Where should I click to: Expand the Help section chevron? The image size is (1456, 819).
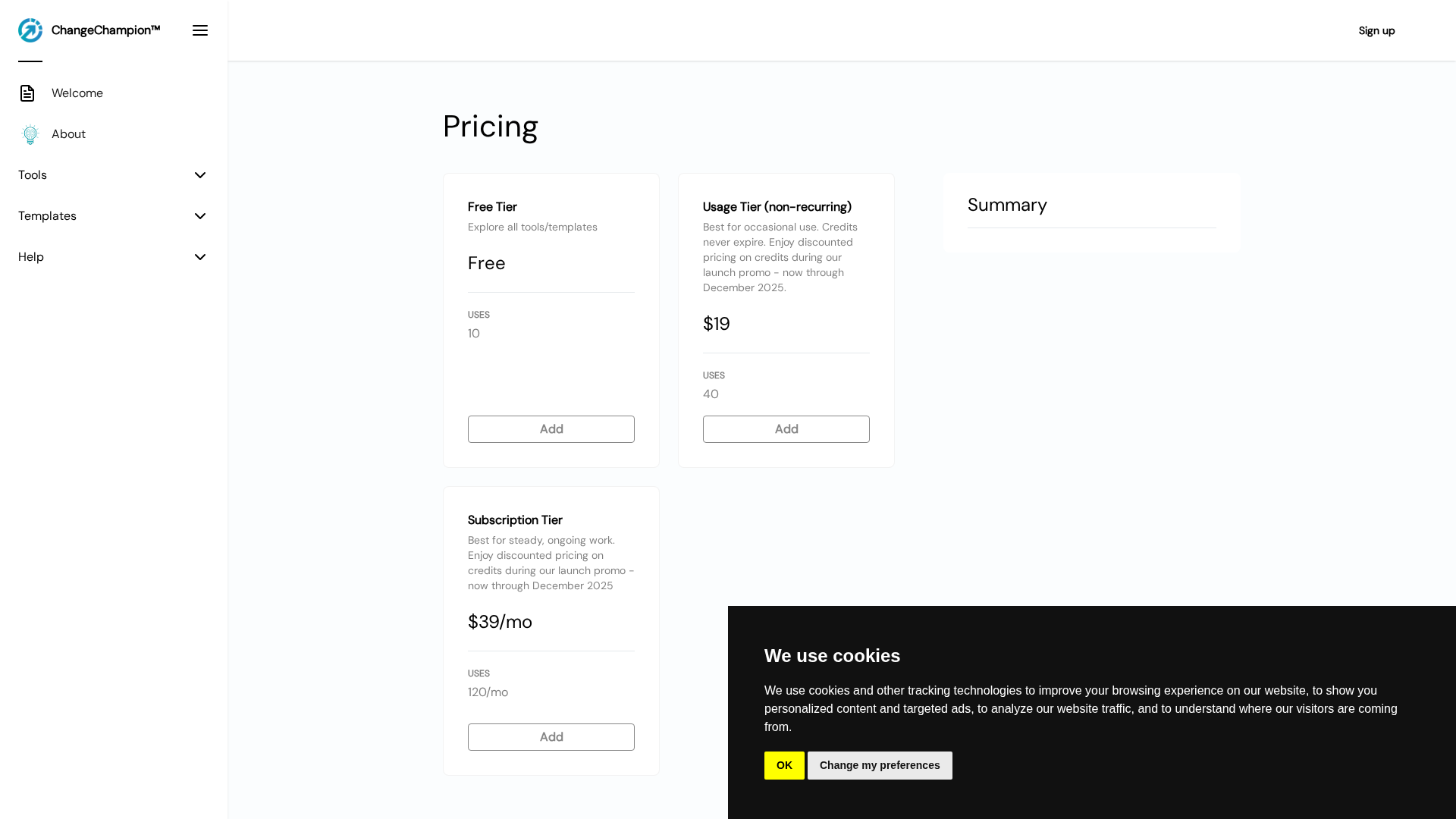(200, 257)
